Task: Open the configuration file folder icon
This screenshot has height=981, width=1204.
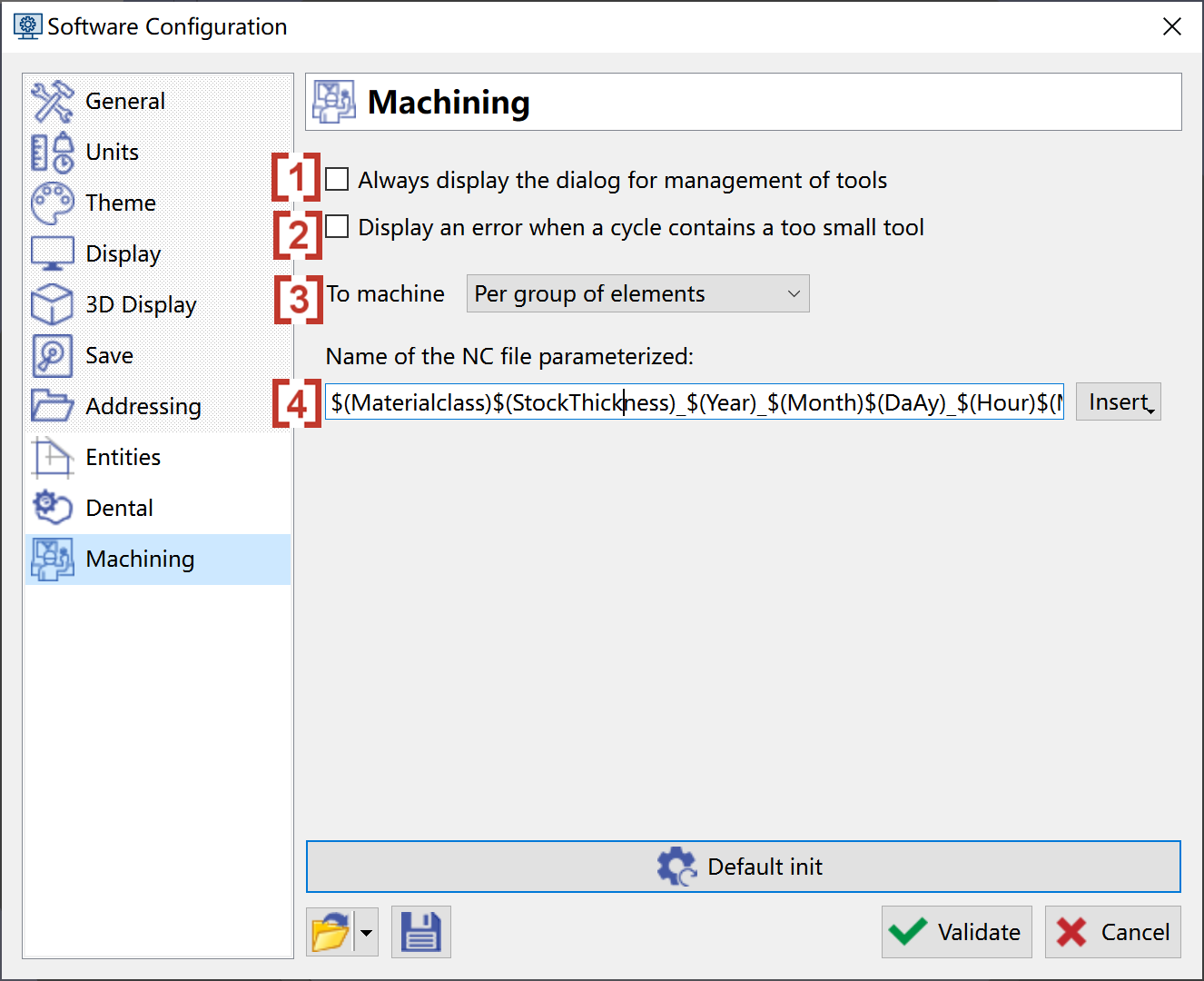Action: (331, 932)
